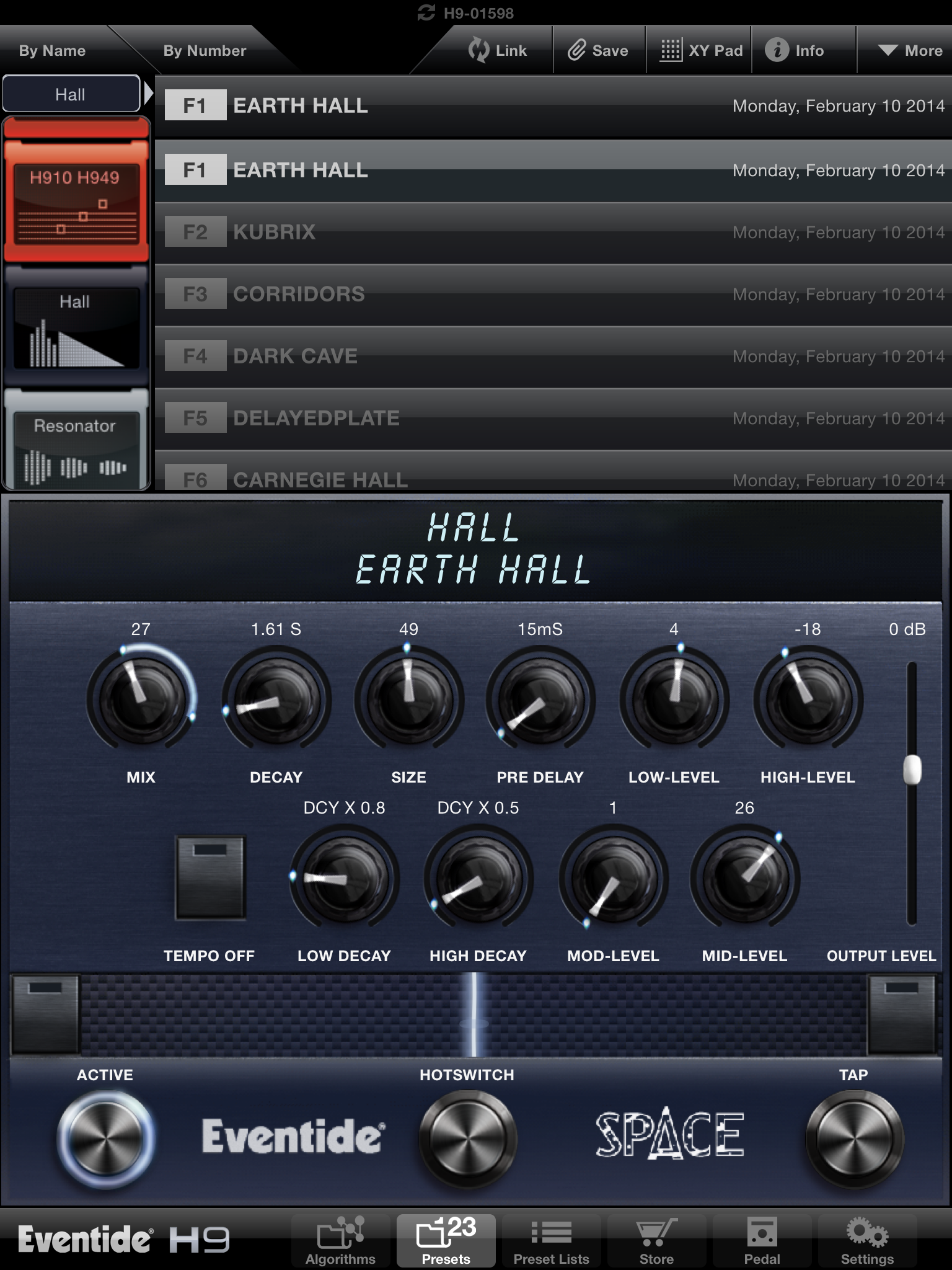Click the LOW DECAY knob

click(344, 877)
